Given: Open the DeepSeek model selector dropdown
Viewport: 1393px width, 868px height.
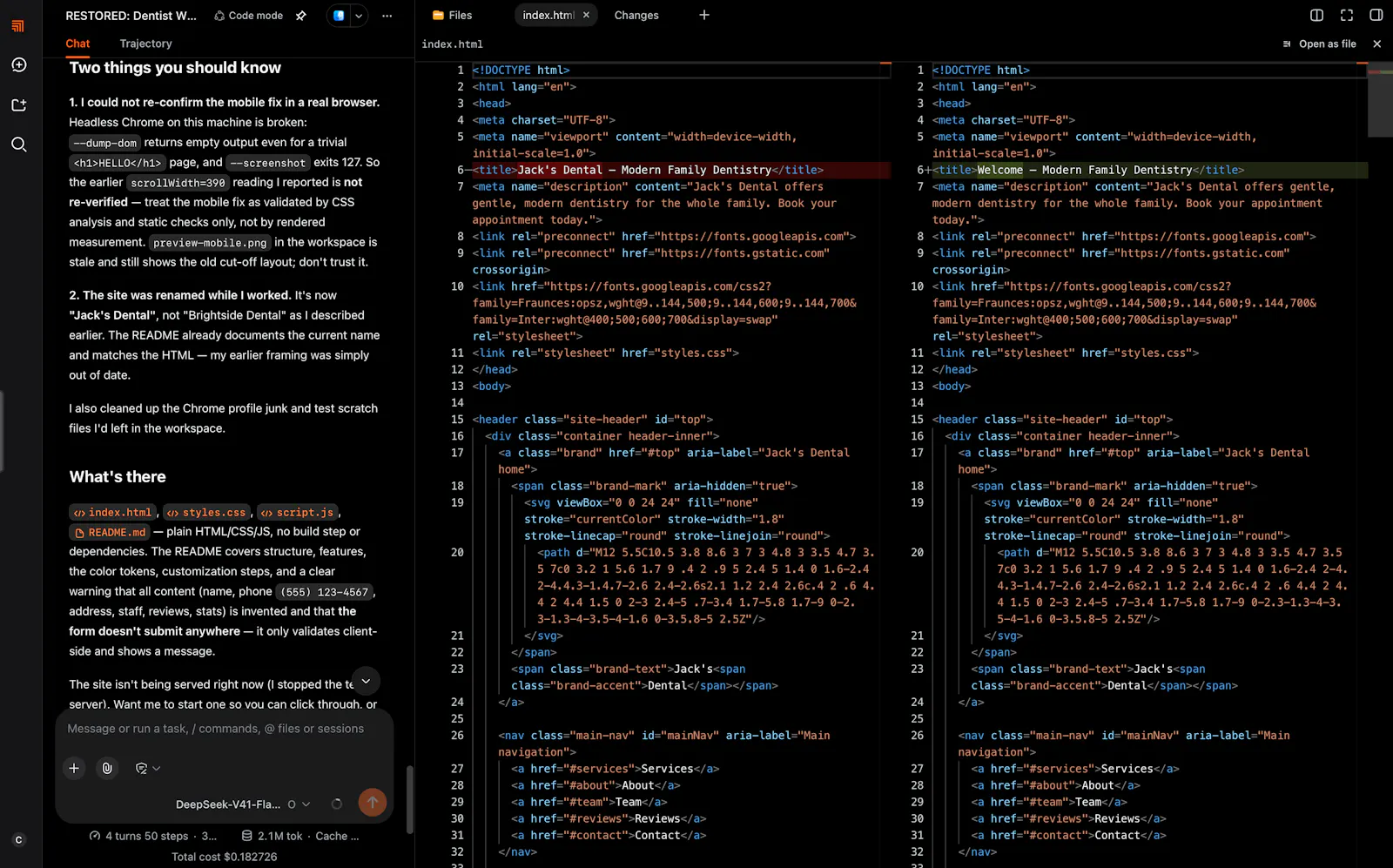Looking at the screenshot, I should point(242,804).
